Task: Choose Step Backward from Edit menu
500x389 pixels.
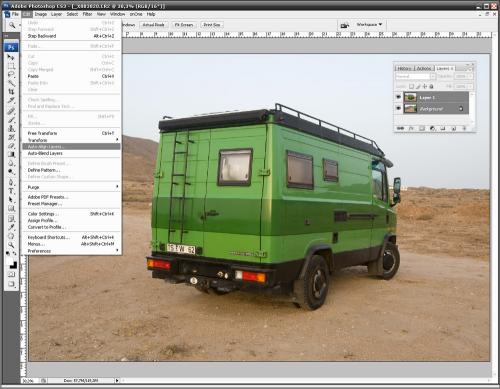Action: [71, 36]
